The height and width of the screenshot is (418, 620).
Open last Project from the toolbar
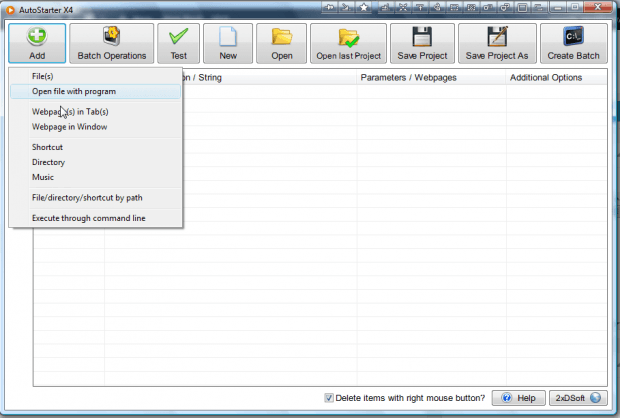tap(348, 43)
